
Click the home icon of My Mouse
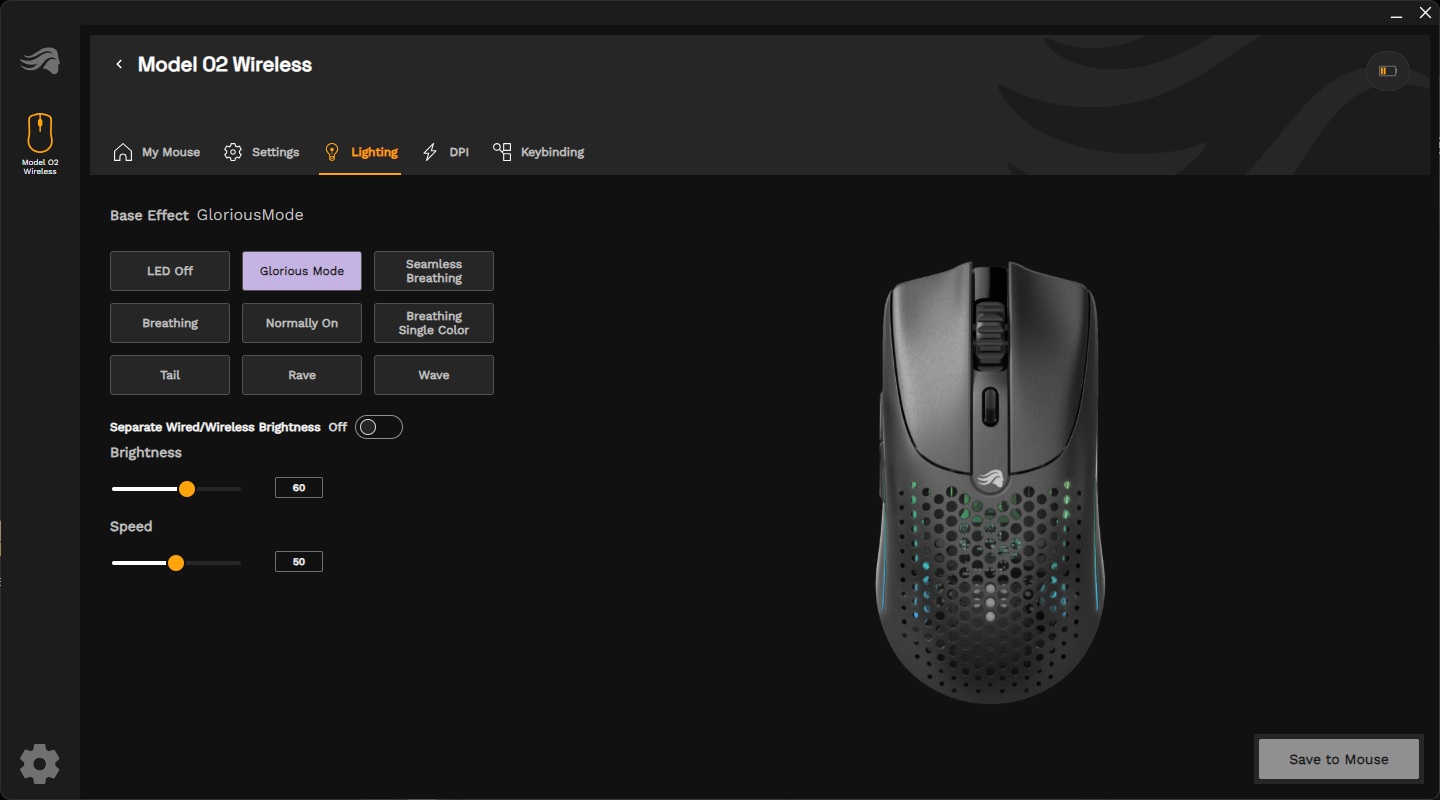(x=123, y=152)
